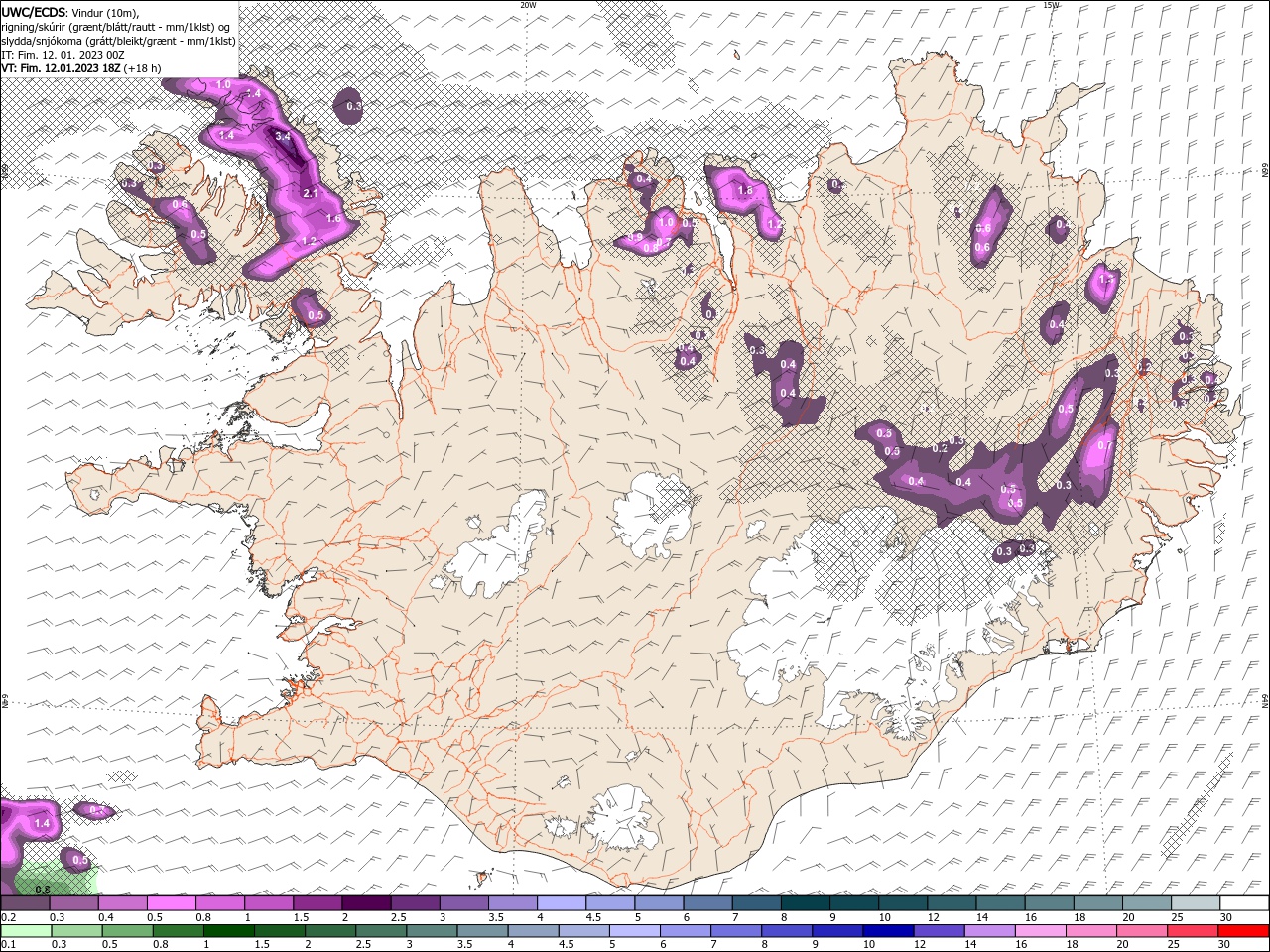Click the UWC/ECDS title in the header
The width and height of the screenshot is (1270, 952).
click(x=34, y=11)
